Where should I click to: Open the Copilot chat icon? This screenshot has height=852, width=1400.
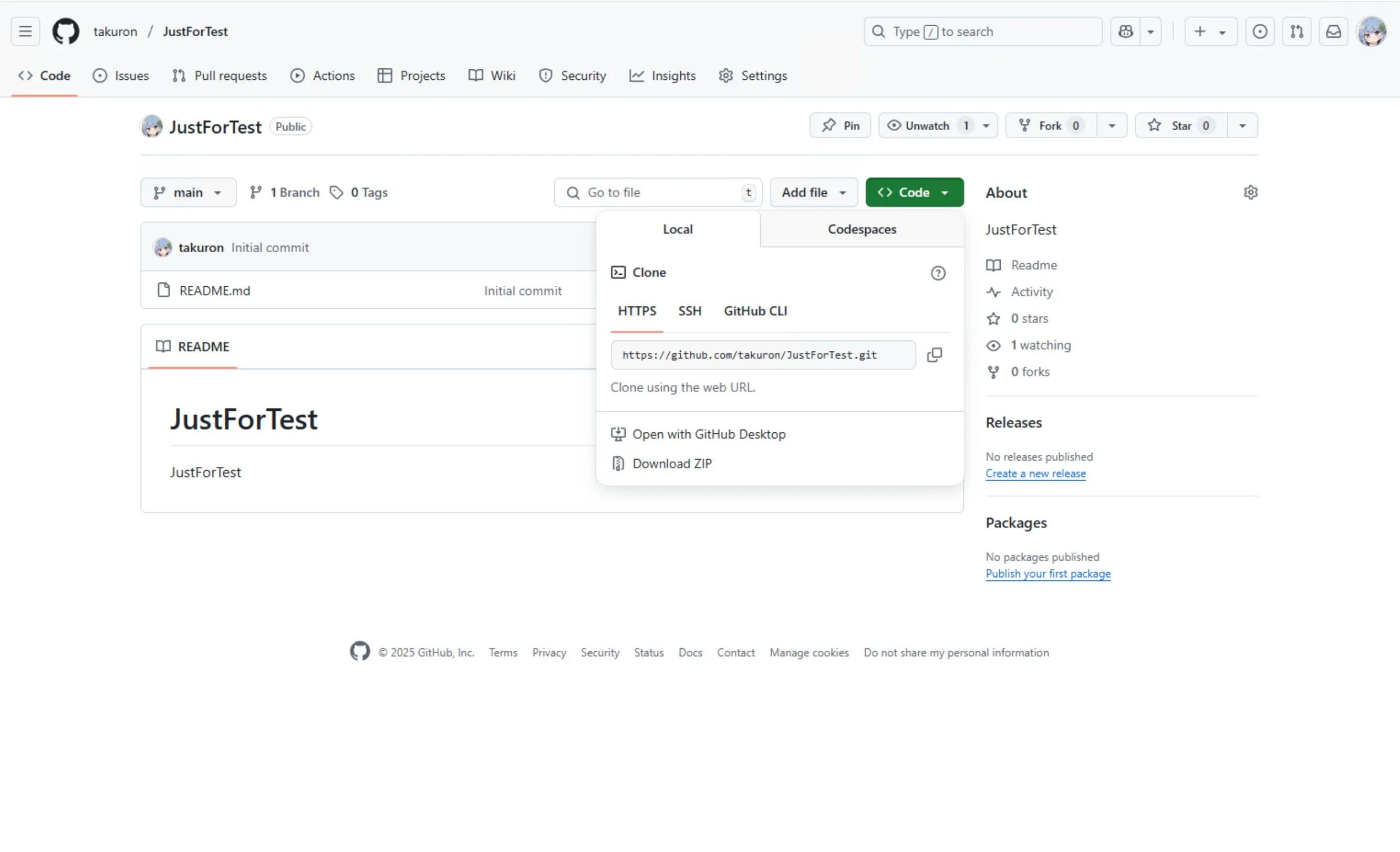(1125, 31)
